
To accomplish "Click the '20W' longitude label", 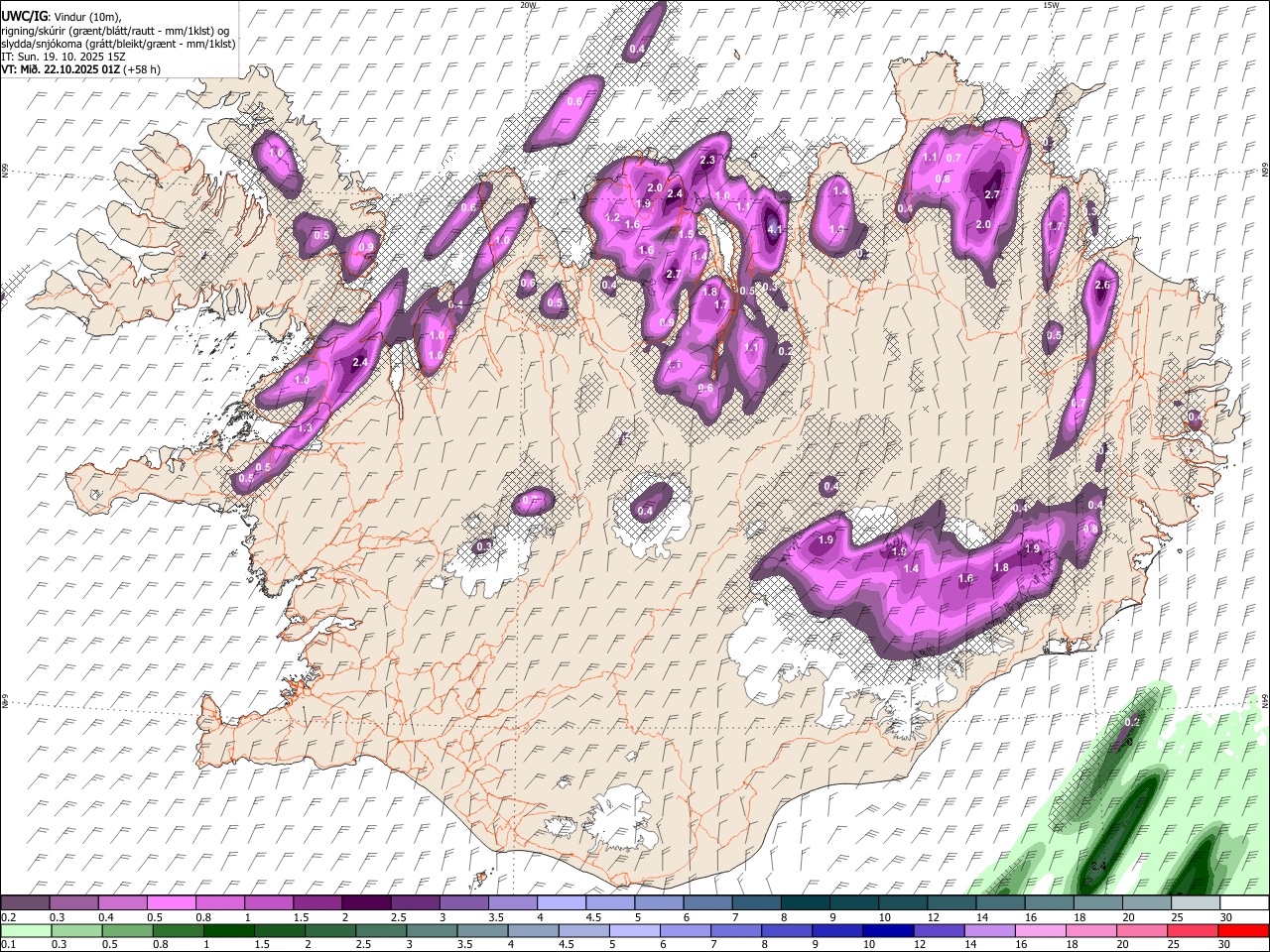I will pos(528,5).
